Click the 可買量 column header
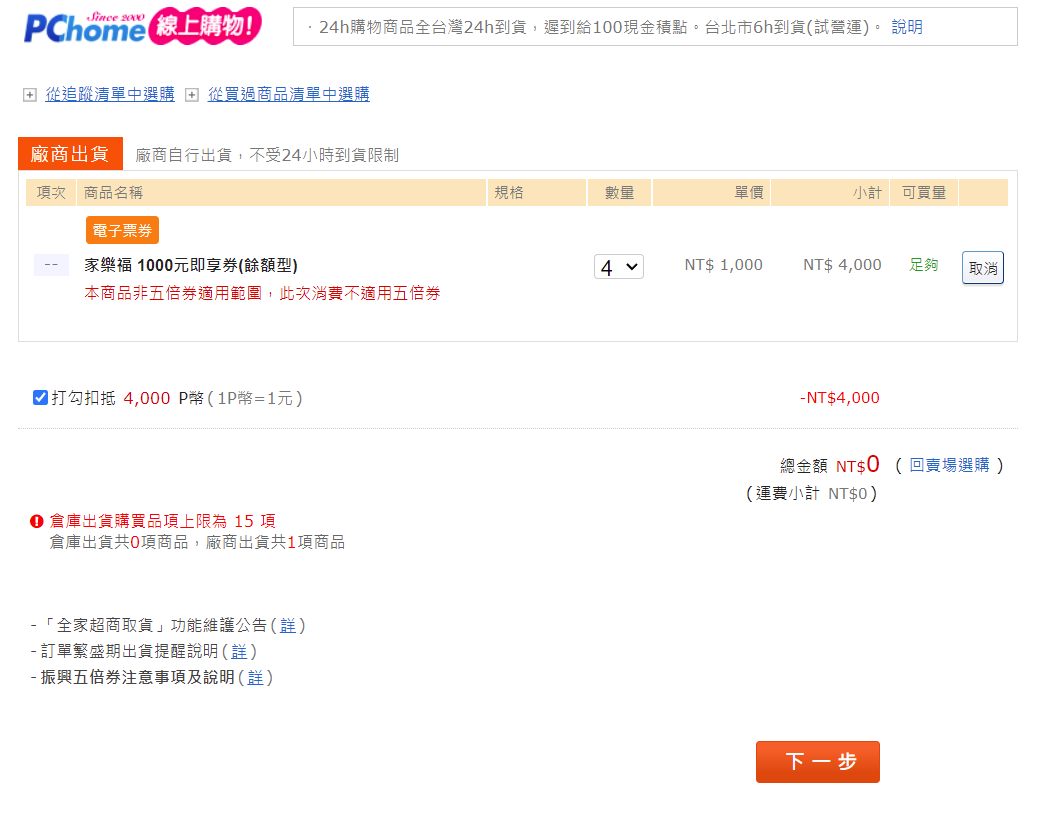1046x819 pixels. [924, 193]
